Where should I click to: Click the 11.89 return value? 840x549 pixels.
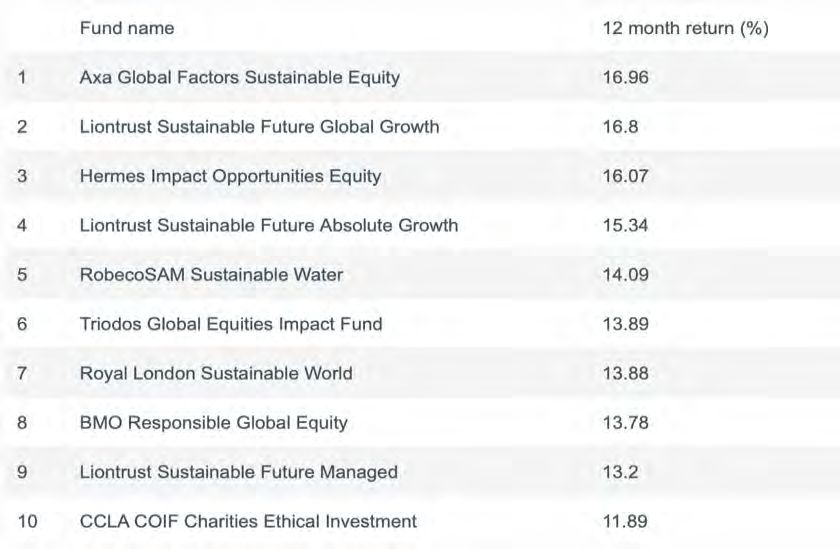tap(625, 521)
